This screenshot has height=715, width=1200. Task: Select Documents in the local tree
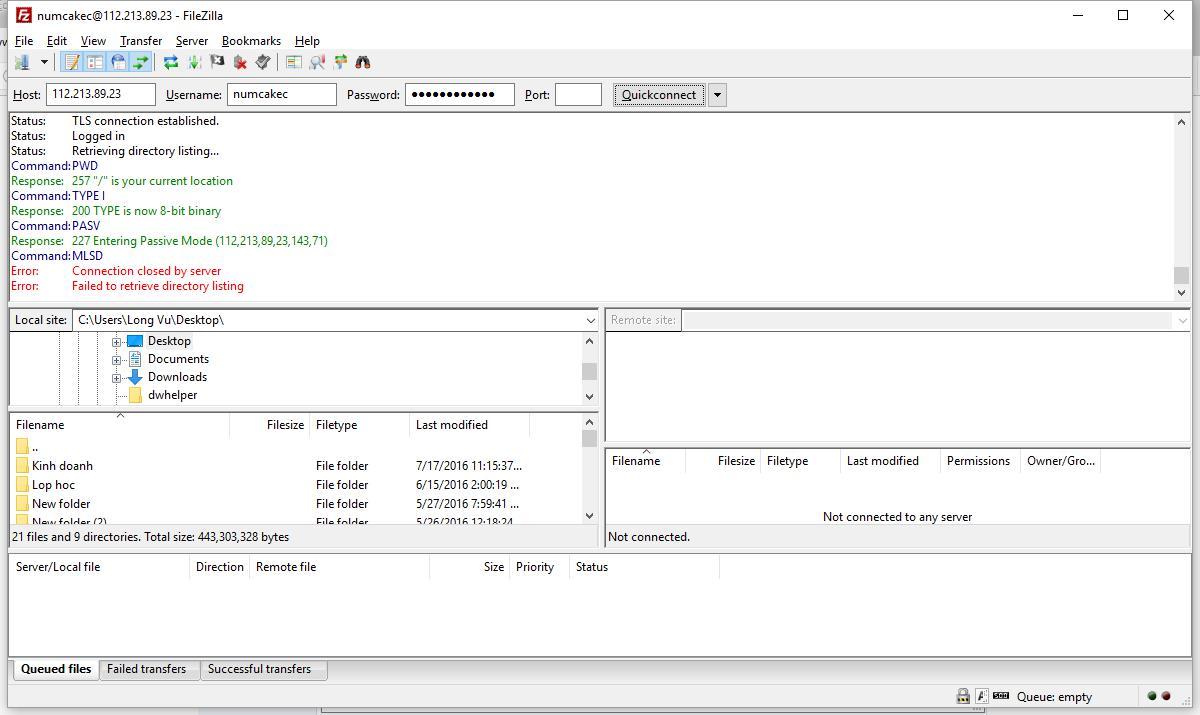[x=178, y=359]
